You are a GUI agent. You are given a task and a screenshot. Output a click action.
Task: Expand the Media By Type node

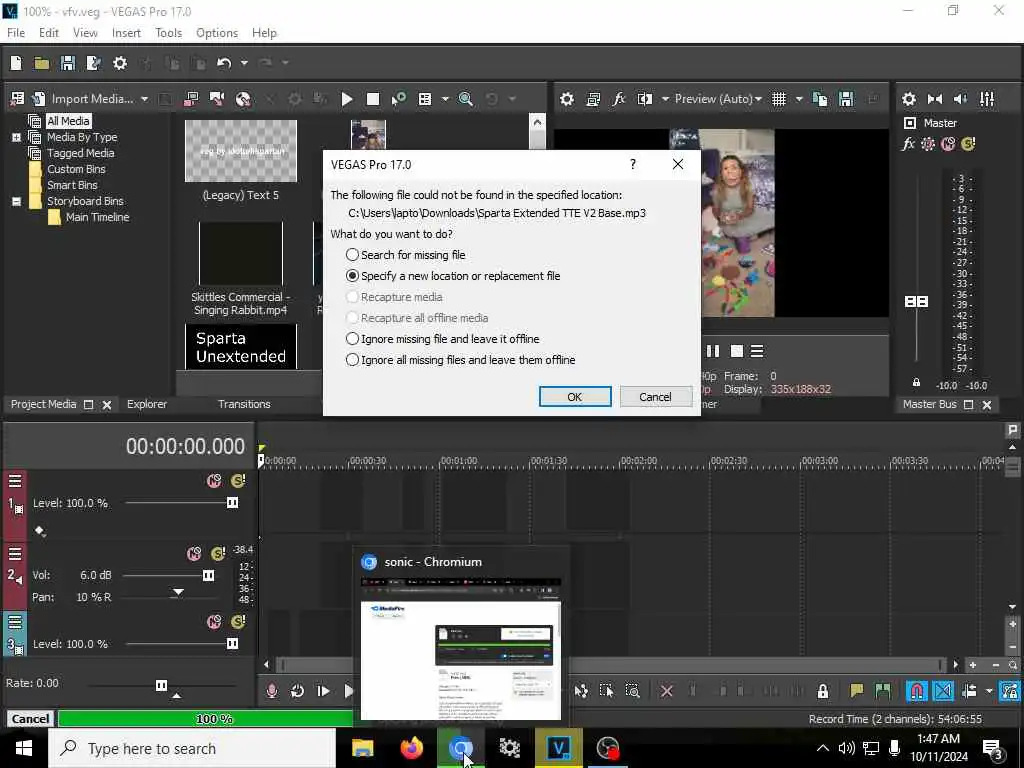(x=16, y=137)
